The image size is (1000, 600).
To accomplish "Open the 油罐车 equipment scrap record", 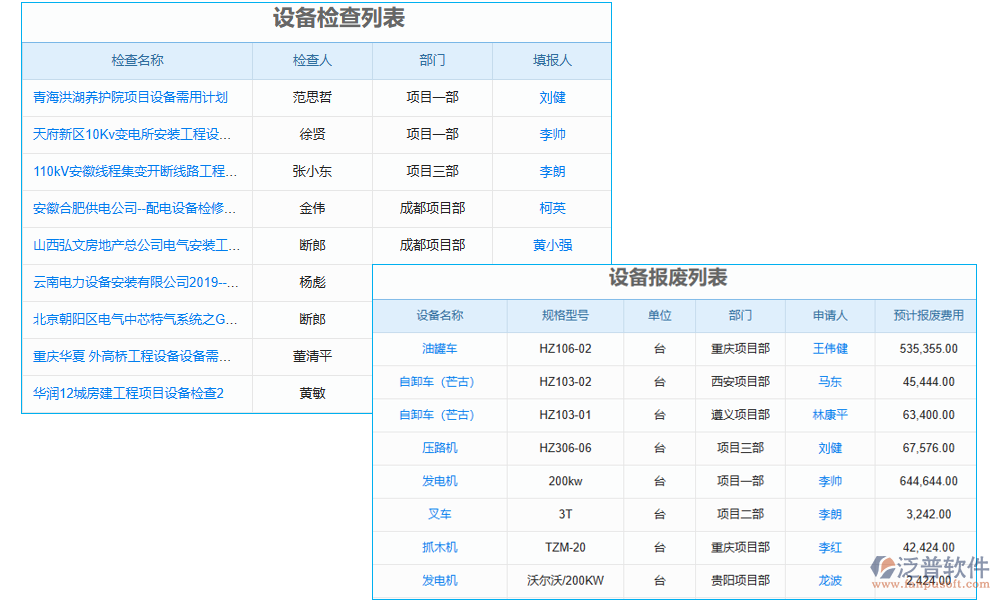I will (441, 349).
